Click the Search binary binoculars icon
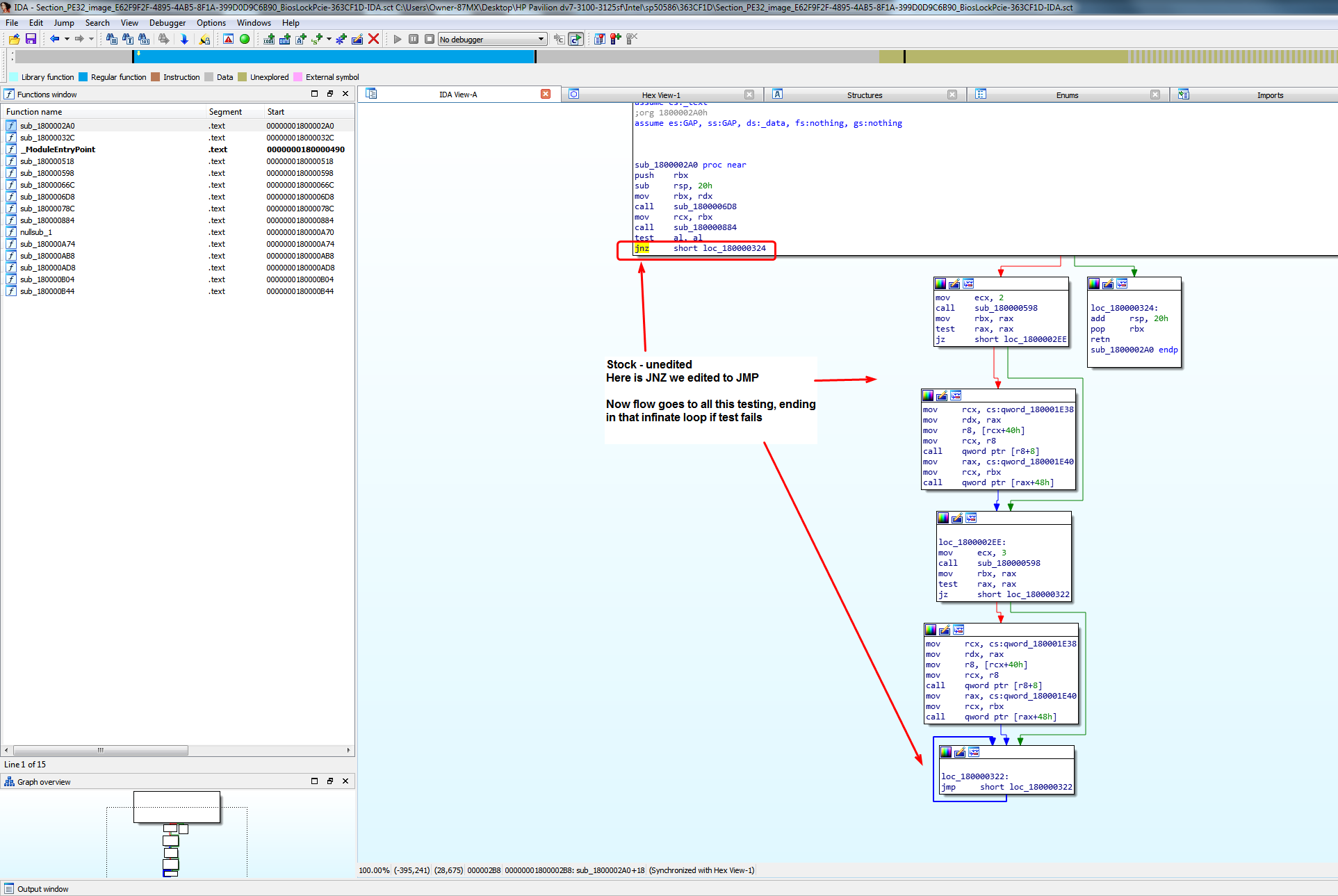Viewport: 1338px width, 896px height. pyautogui.click(x=144, y=39)
